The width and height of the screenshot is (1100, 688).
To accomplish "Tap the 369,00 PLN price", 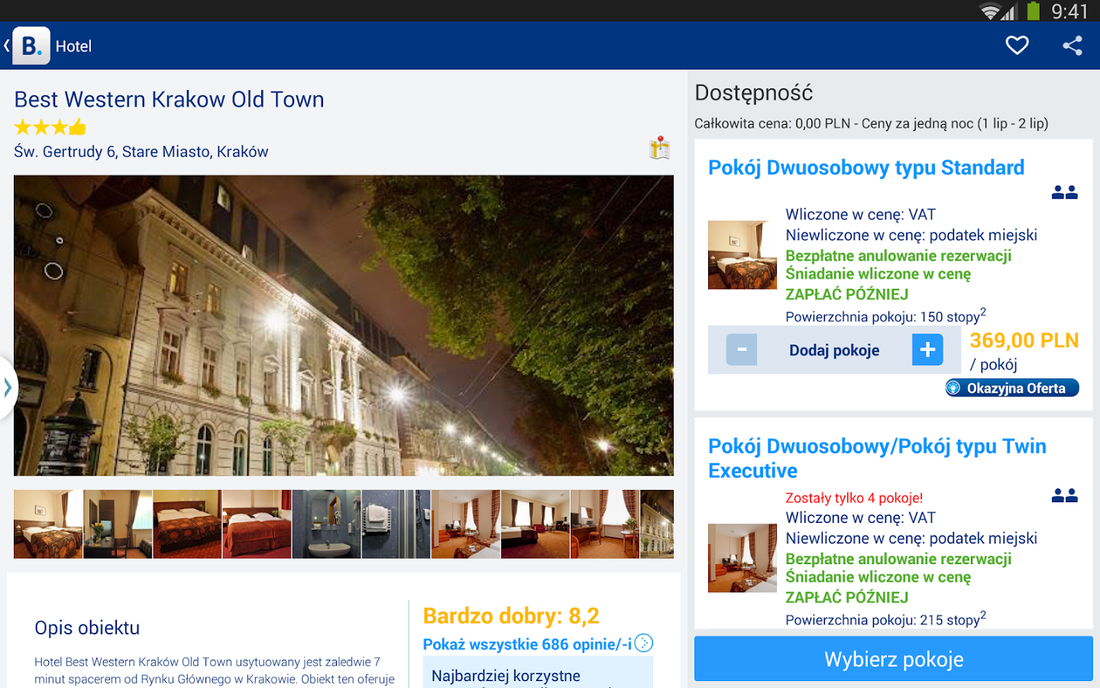I will point(1024,341).
